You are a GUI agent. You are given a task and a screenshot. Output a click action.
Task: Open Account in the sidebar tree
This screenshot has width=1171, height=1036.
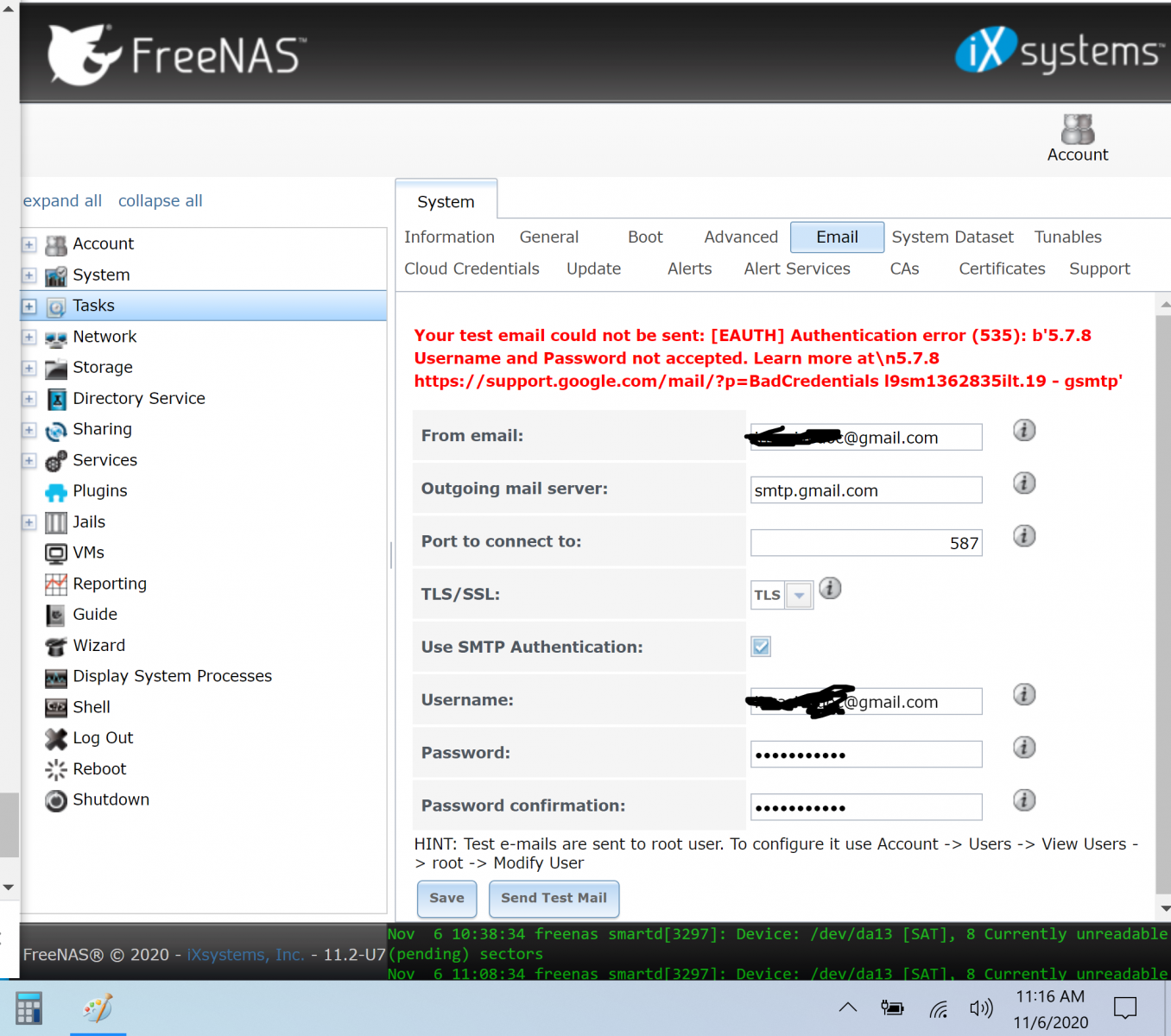pyautogui.click(x=103, y=243)
